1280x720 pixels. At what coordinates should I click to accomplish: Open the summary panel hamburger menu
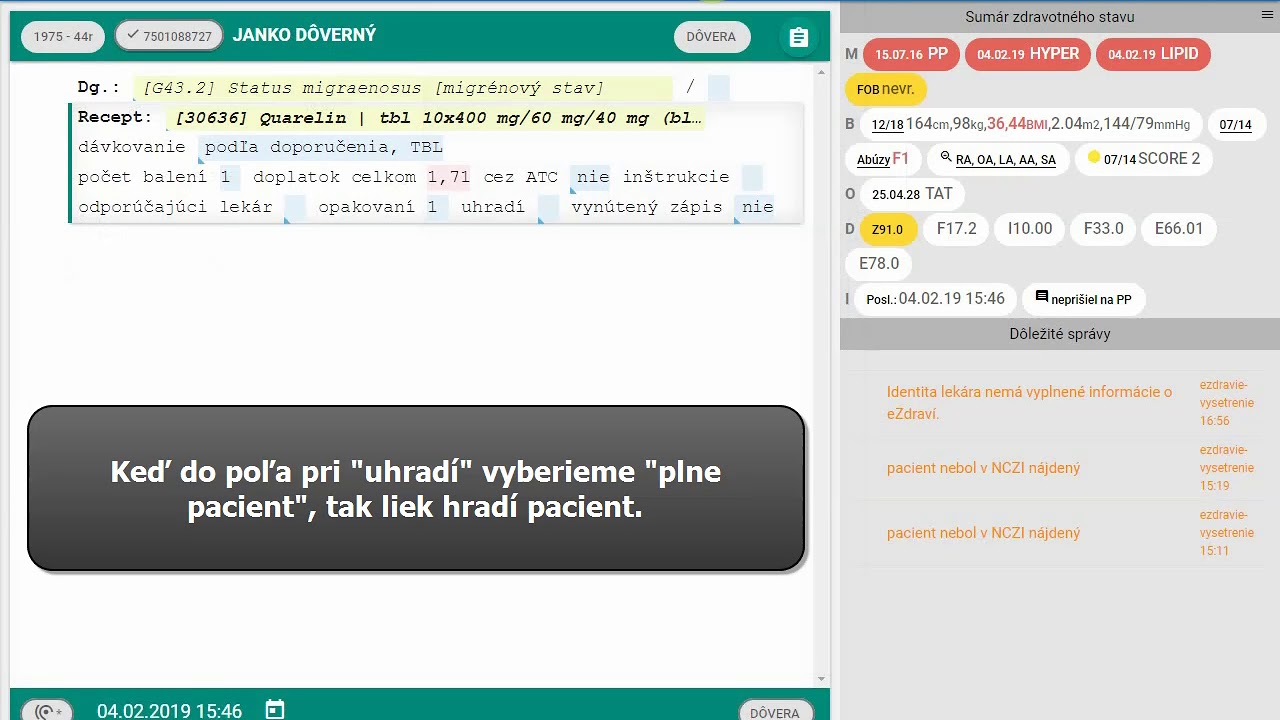point(1267,16)
